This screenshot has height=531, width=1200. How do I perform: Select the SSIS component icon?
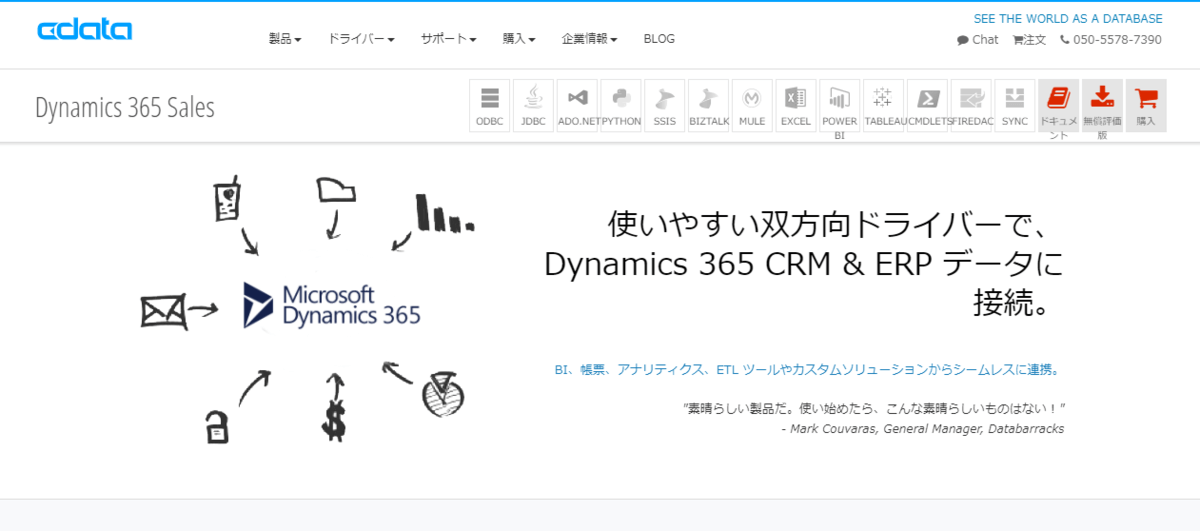coord(665,105)
